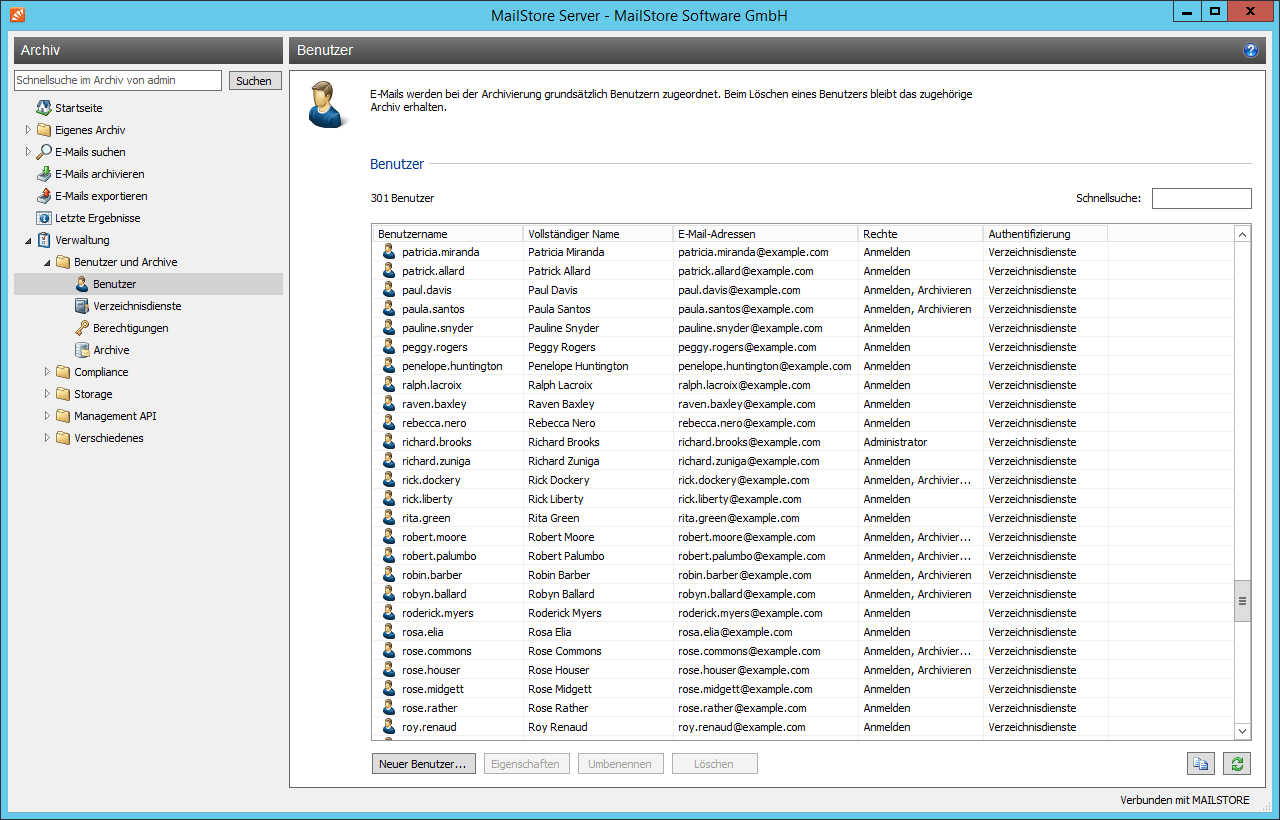Focus the Schnellsuche user filter field
The image size is (1280, 820).
click(x=1201, y=198)
